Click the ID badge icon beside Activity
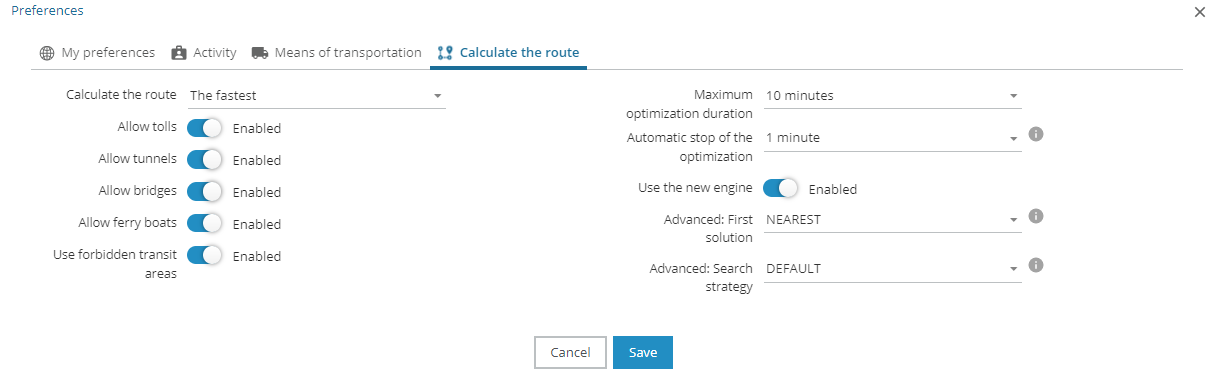 pos(179,53)
